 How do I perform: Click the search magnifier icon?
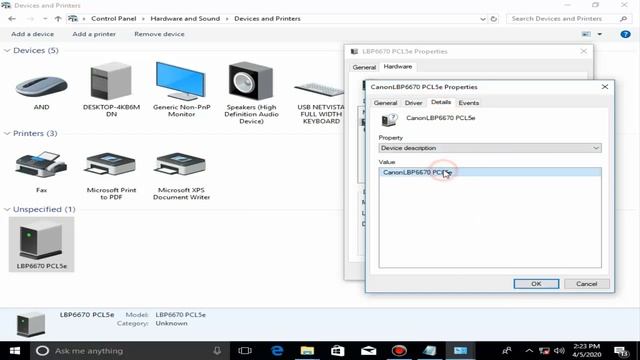point(623,19)
